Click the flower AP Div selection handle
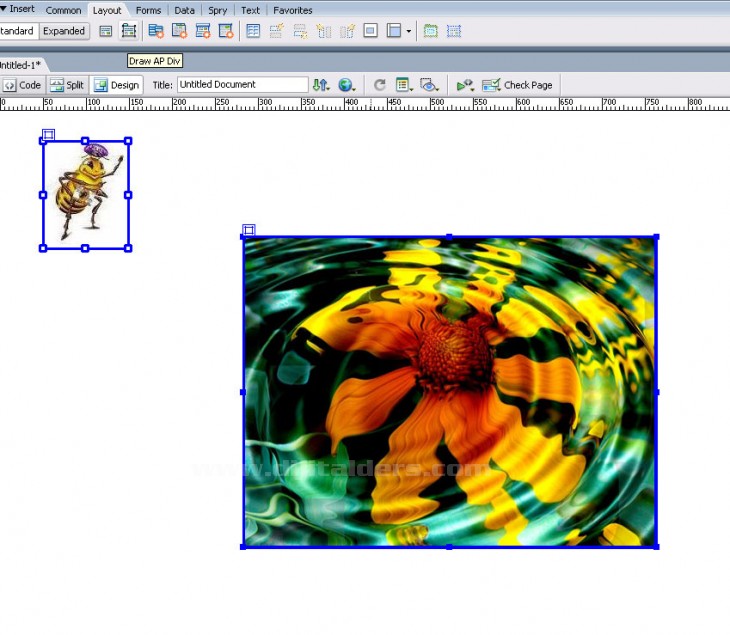 coord(249,230)
